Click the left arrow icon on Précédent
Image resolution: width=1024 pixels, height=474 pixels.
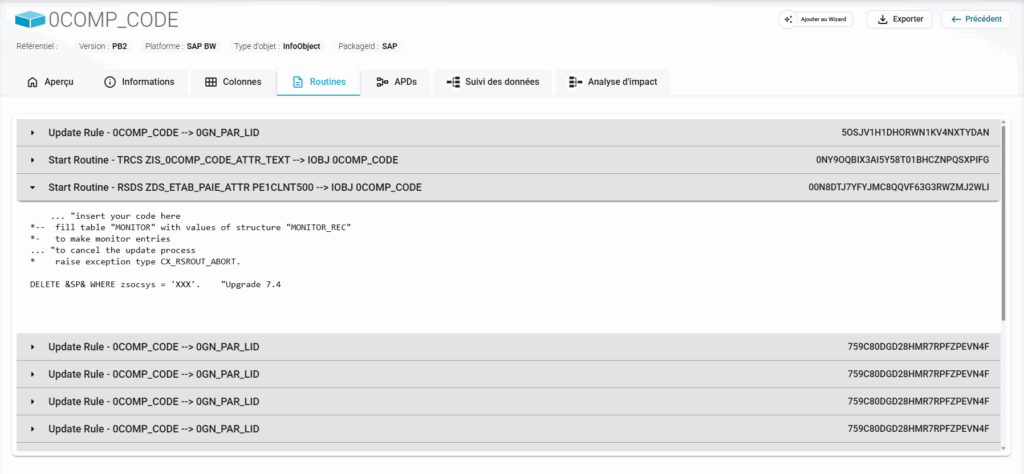(956, 20)
